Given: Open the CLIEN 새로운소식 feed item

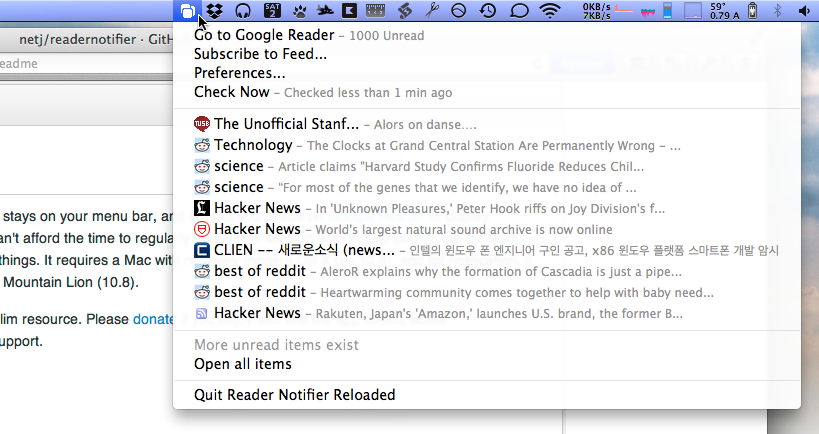Looking at the screenshot, I should tap(486, 250).
